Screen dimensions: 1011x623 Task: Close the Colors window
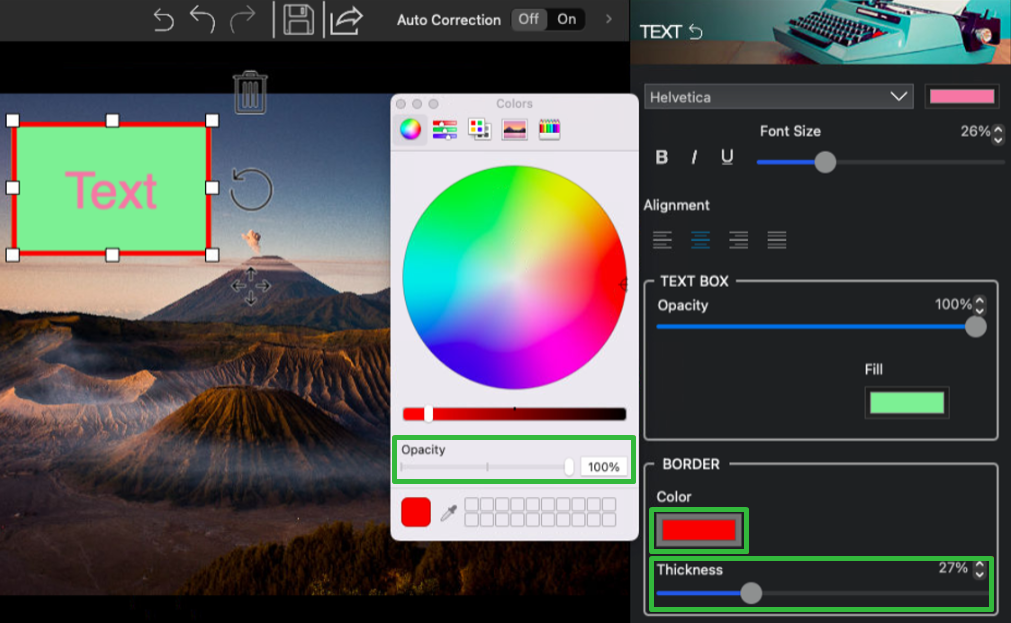(400, 104)
